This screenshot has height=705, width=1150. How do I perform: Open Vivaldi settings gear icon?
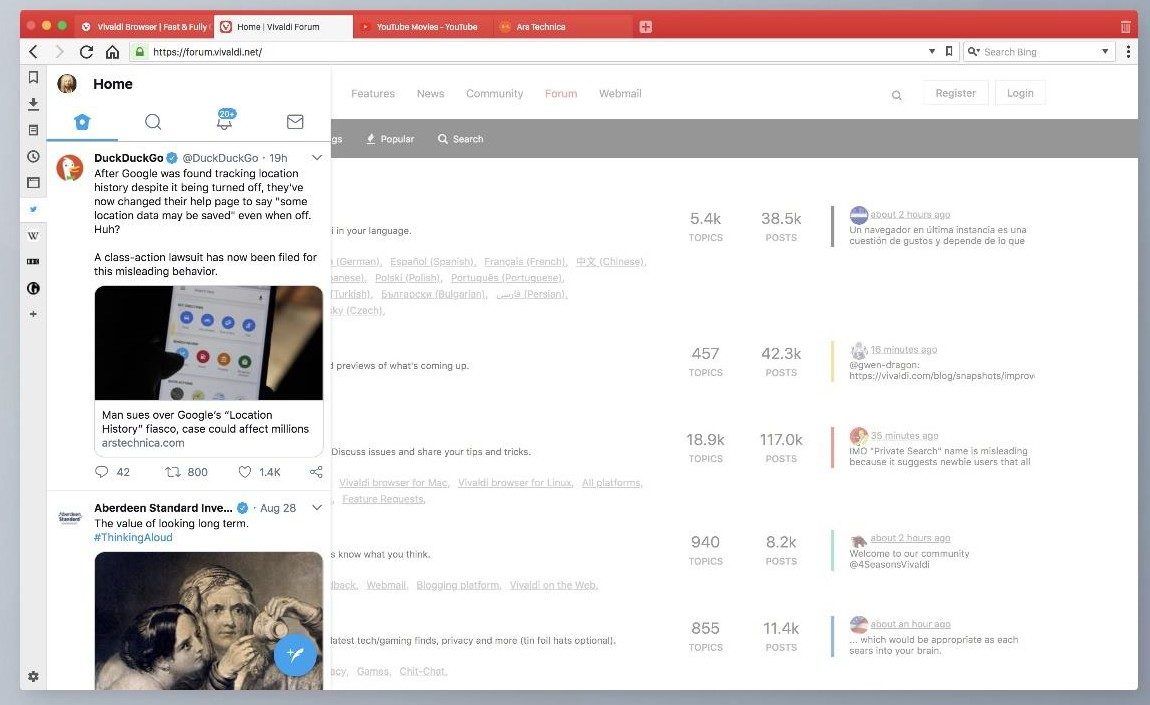(x=33, y=676)
